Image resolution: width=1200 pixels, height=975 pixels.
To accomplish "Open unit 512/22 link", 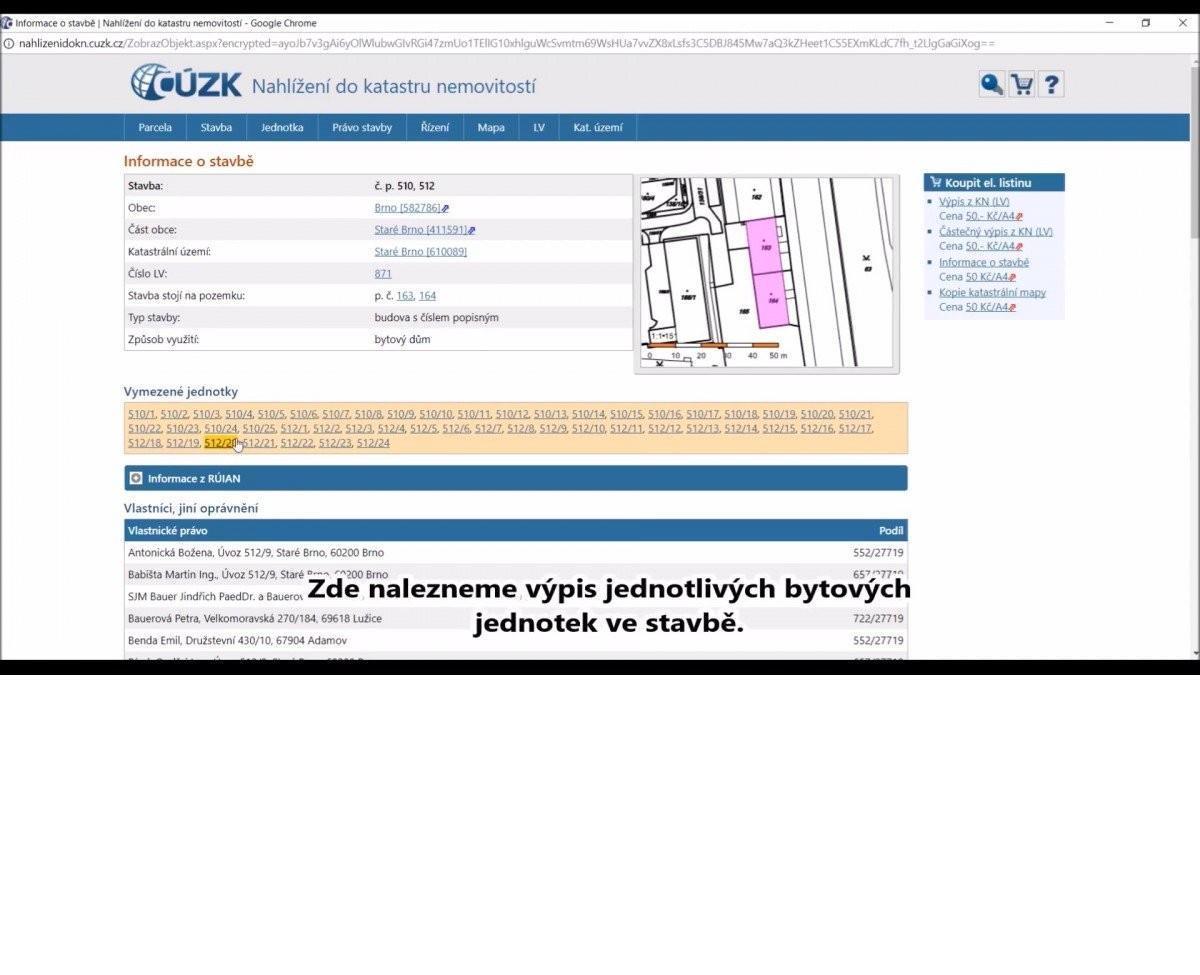I will (x=297, y=443).
